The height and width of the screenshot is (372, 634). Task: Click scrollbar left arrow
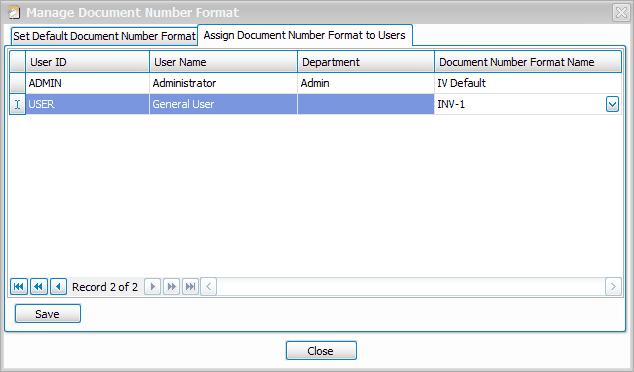coord(209,287)
